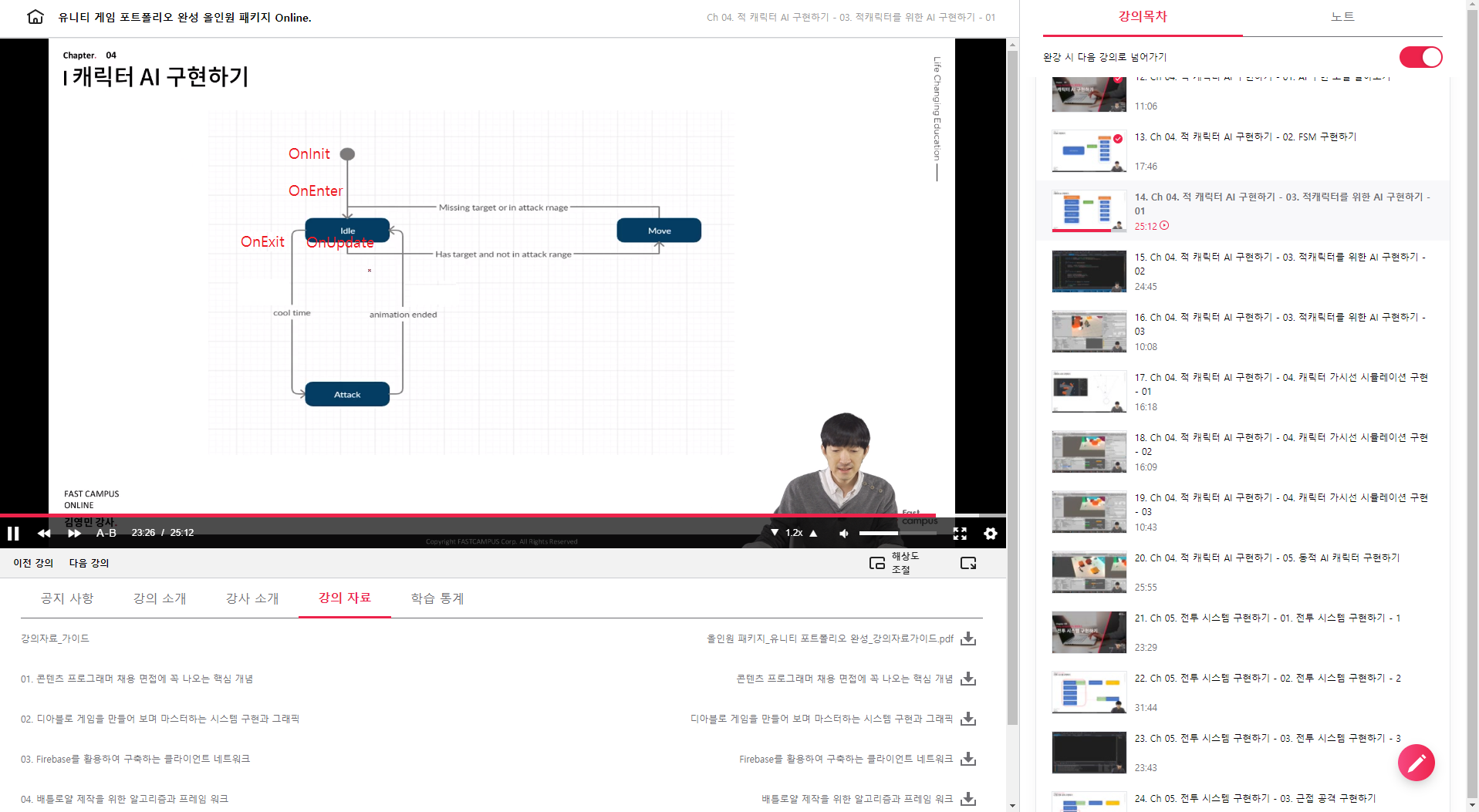Screen dimensions: 1479x812
Task: Open the 강사 소개 tab
Action: [252, 598]
